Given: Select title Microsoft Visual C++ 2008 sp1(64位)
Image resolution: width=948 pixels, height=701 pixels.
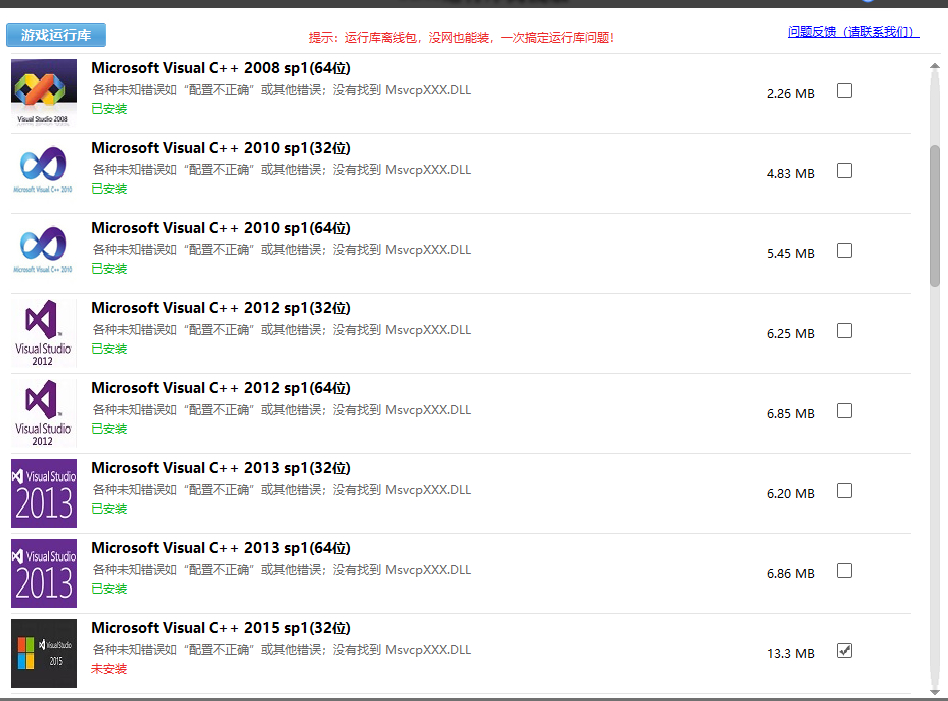Looking at the screenshot, I should (221, 68).
